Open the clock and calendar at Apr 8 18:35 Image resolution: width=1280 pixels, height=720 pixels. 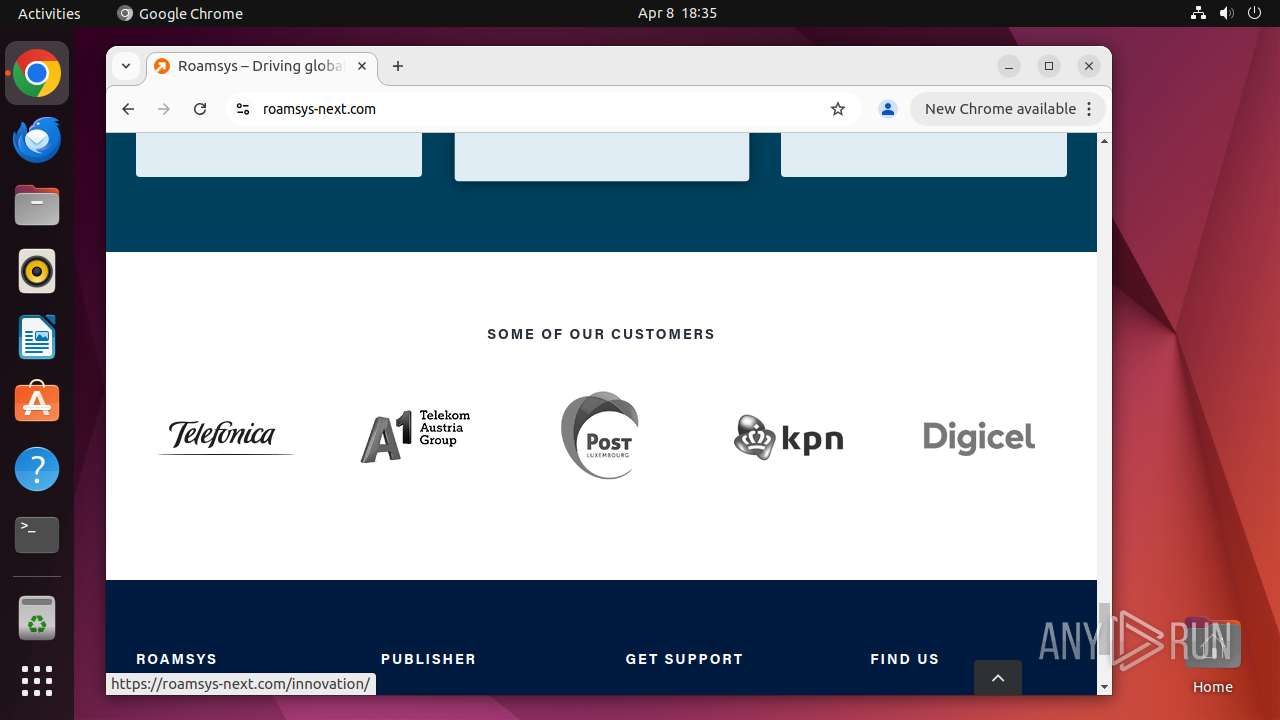click(x=677, y=13)
